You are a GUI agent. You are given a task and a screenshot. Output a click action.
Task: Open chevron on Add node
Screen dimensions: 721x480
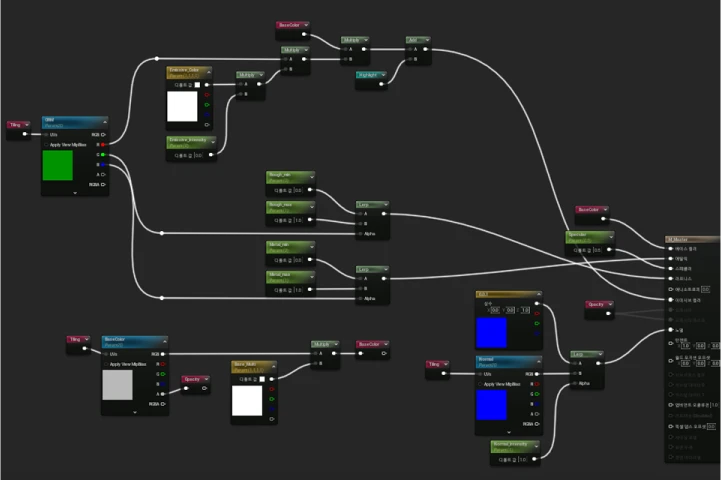point(427,40)
